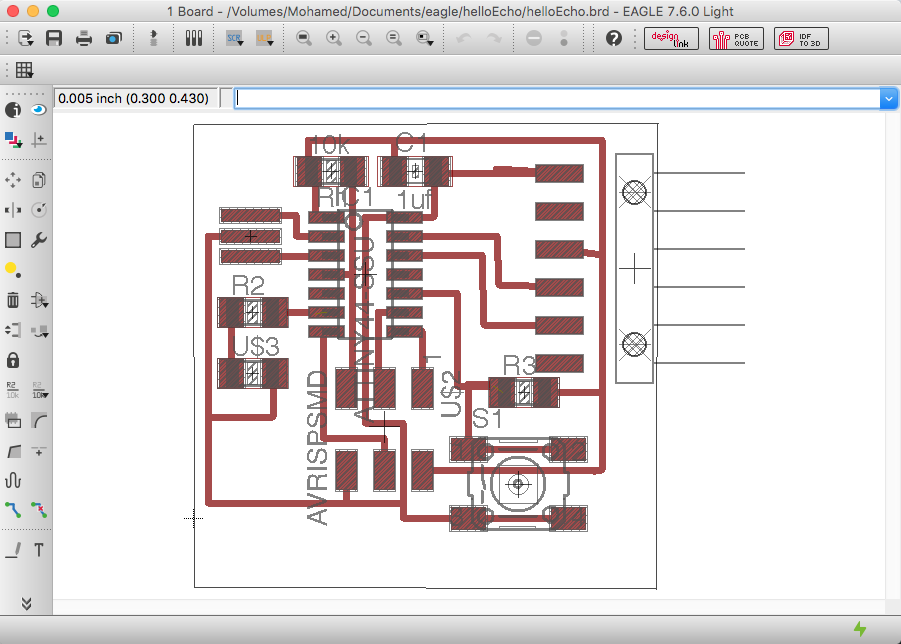The width and height of the screenshot is (901, 644).
Task: Click the S1 pushbutton component on board
Action: [518, 484]
